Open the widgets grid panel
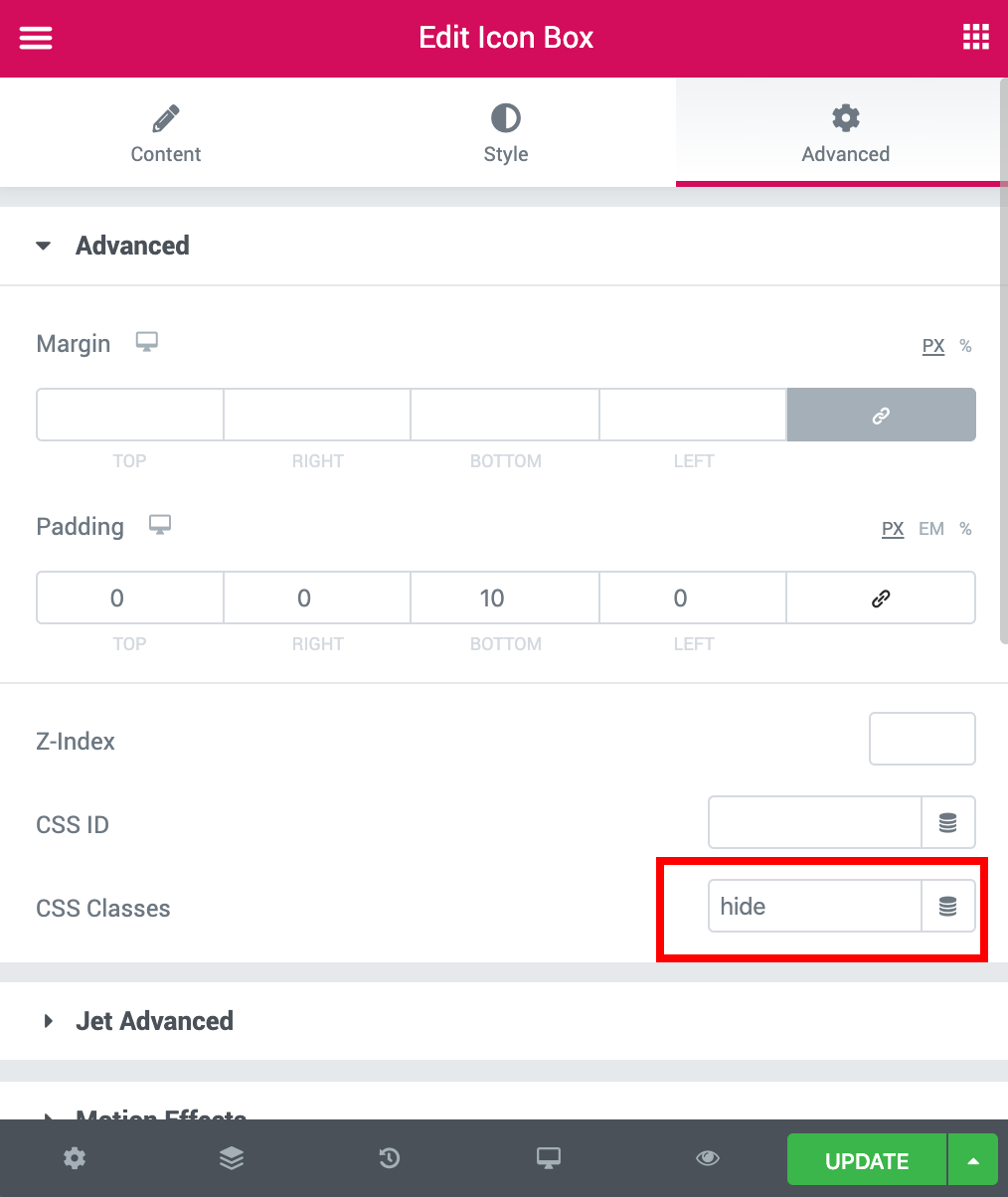This screenshot has height=1197, width=1008. point(975,38)
